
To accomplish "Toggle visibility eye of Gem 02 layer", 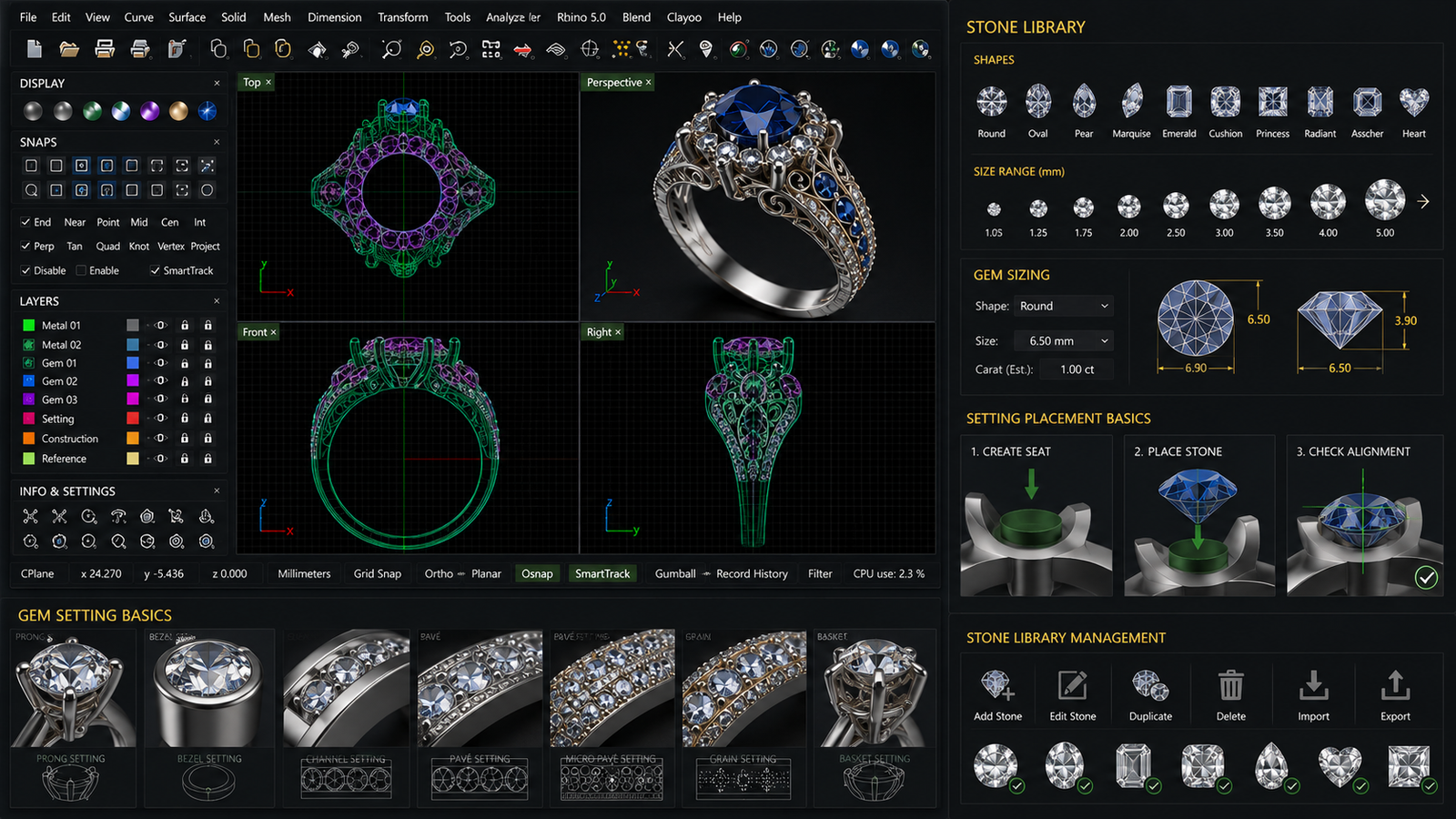I will tap(160, 380).
